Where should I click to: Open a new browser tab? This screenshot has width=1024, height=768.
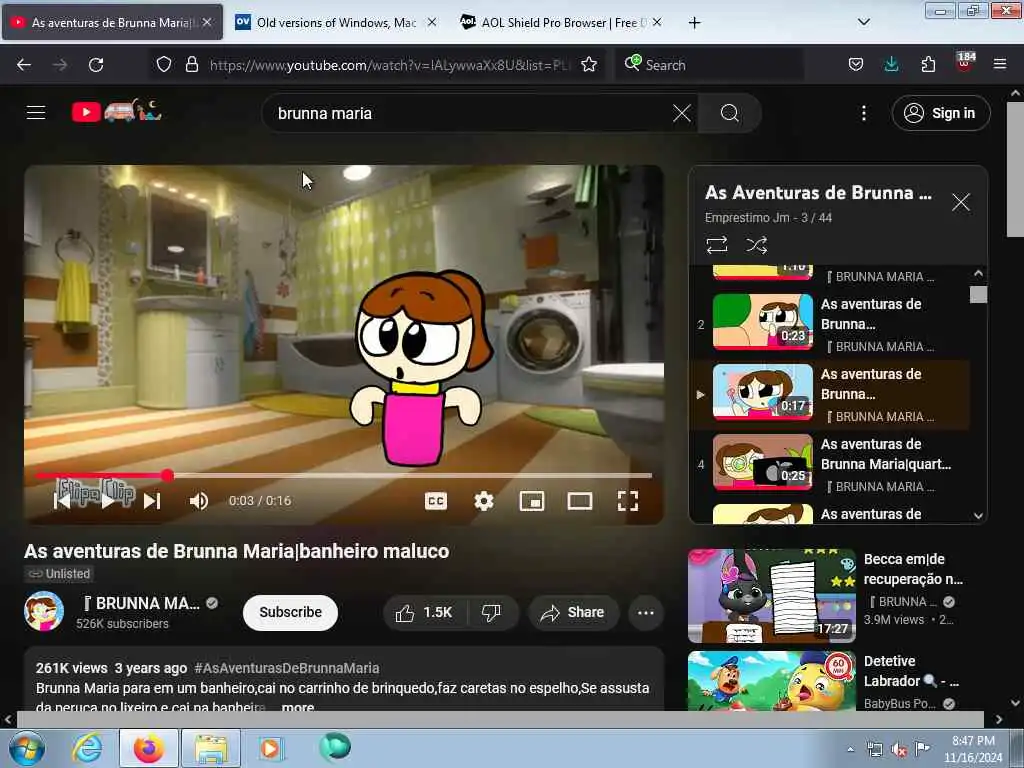(x=694, y=23)
